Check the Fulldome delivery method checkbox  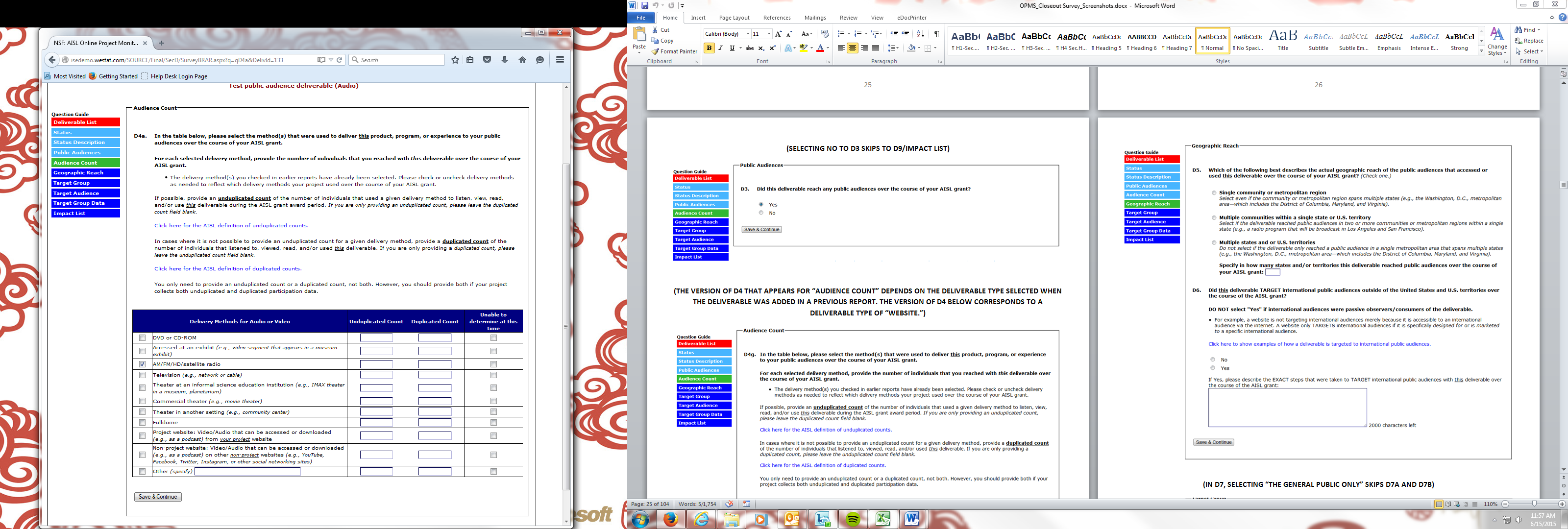[143, 423]
